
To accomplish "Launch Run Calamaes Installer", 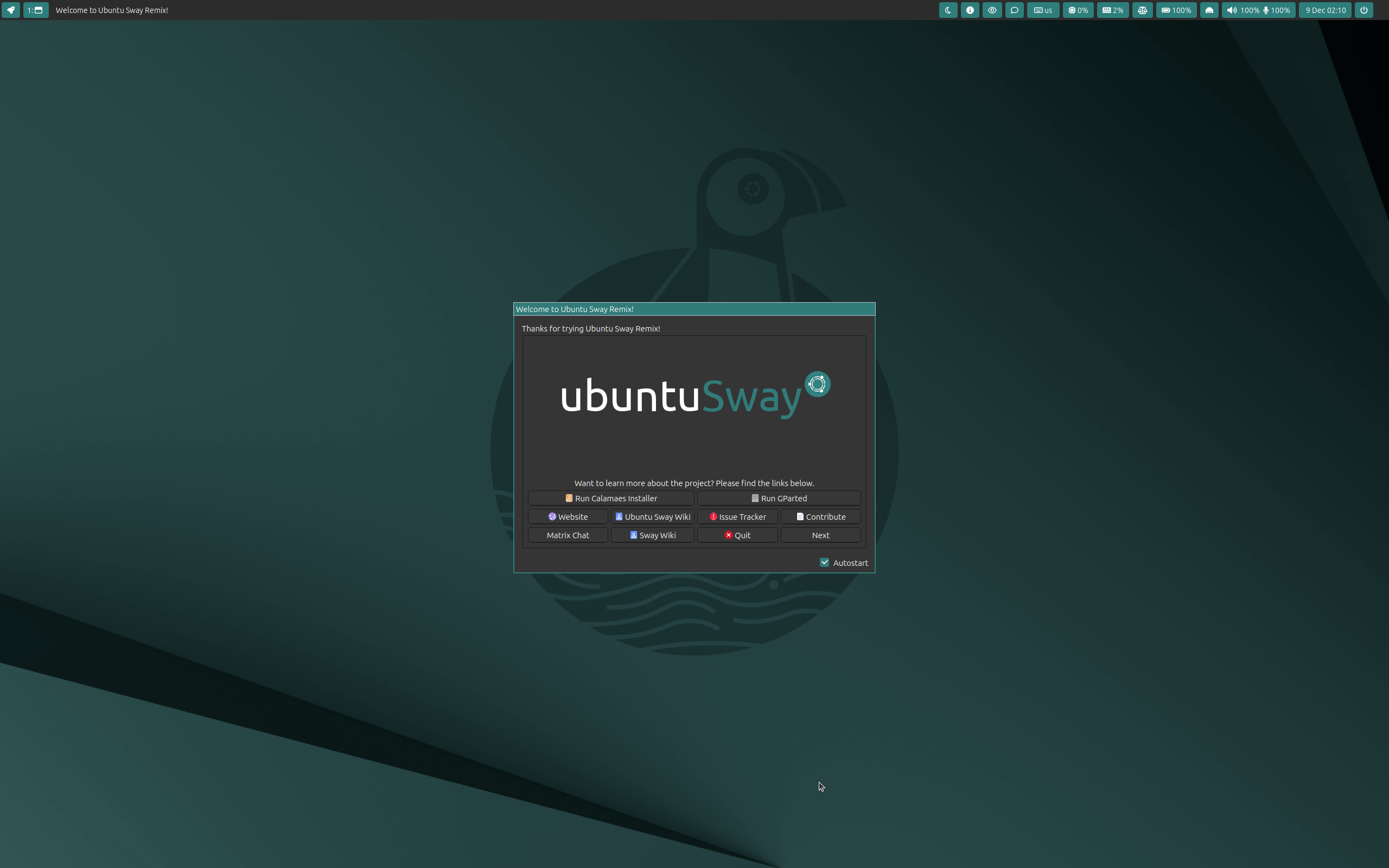I will (x=611, y=497).
